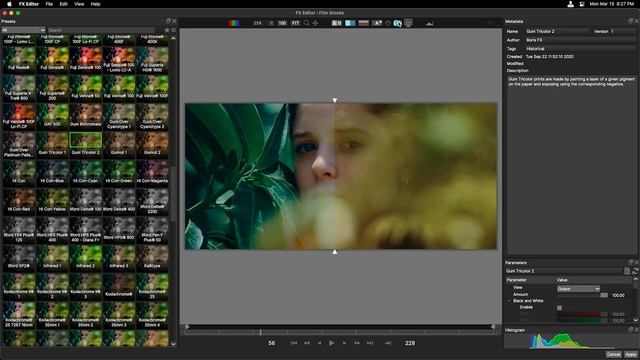
Task: Click the bottom split-line handle below the image
Action: 335,252
